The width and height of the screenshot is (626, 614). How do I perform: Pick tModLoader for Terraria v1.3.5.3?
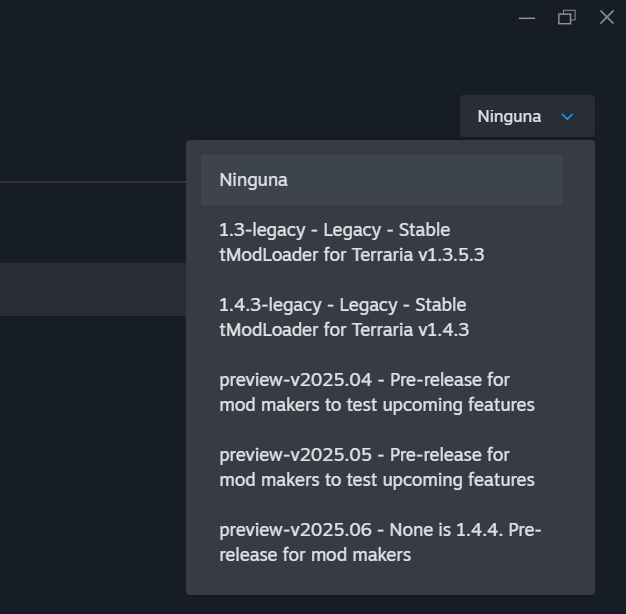click(352, 254)
